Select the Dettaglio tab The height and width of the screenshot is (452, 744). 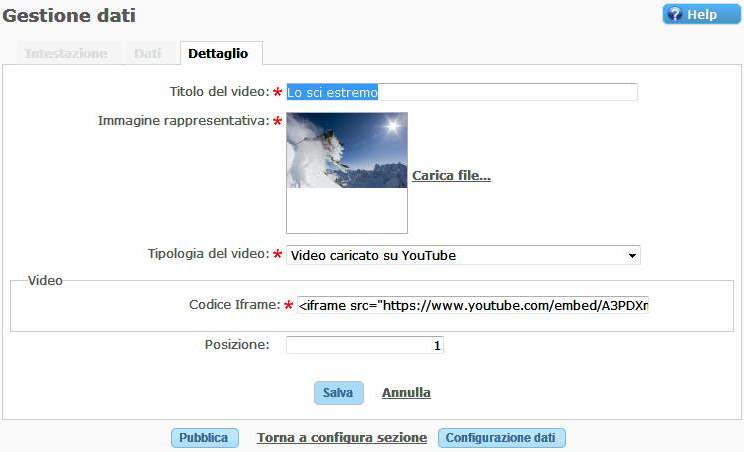[x=218, y=54]
